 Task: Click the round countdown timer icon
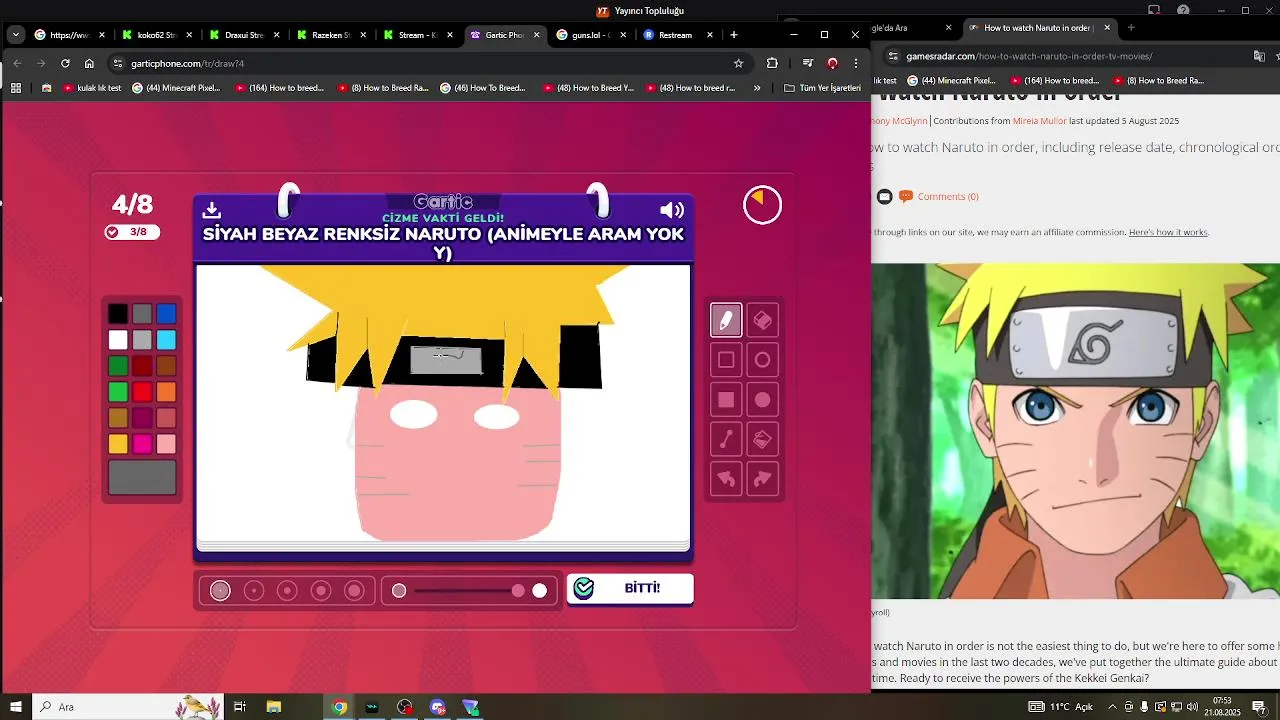(762, 205)
